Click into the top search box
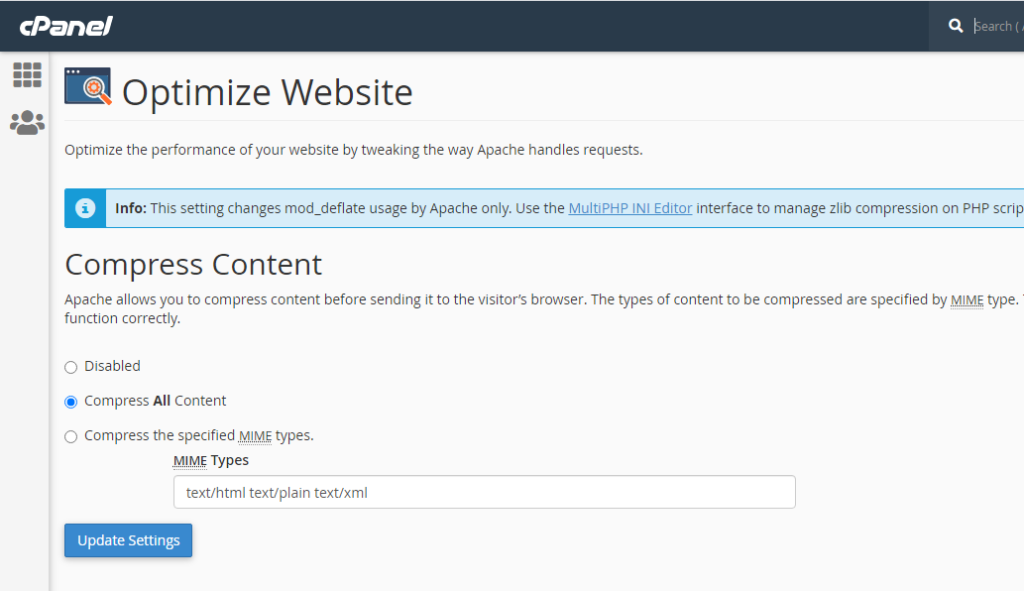 click(x=995, y=26)
